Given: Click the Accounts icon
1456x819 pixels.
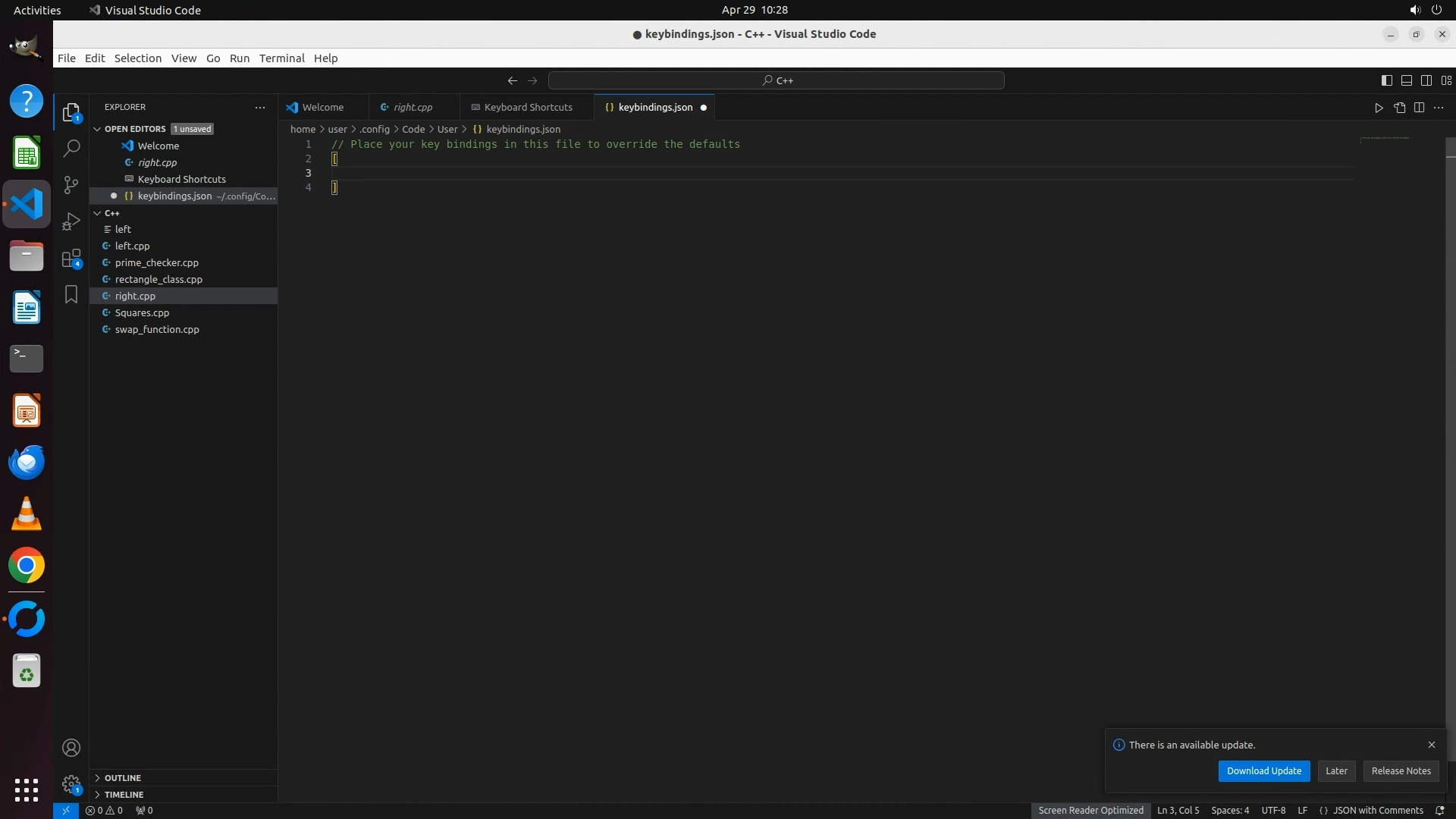Looking at the screenshot, I should tap(71, 748).
